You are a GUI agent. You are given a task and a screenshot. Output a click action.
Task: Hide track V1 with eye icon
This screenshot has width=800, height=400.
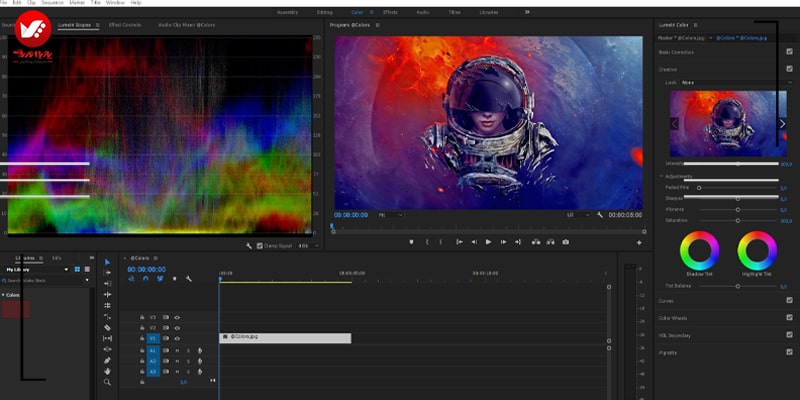[177, 338]
